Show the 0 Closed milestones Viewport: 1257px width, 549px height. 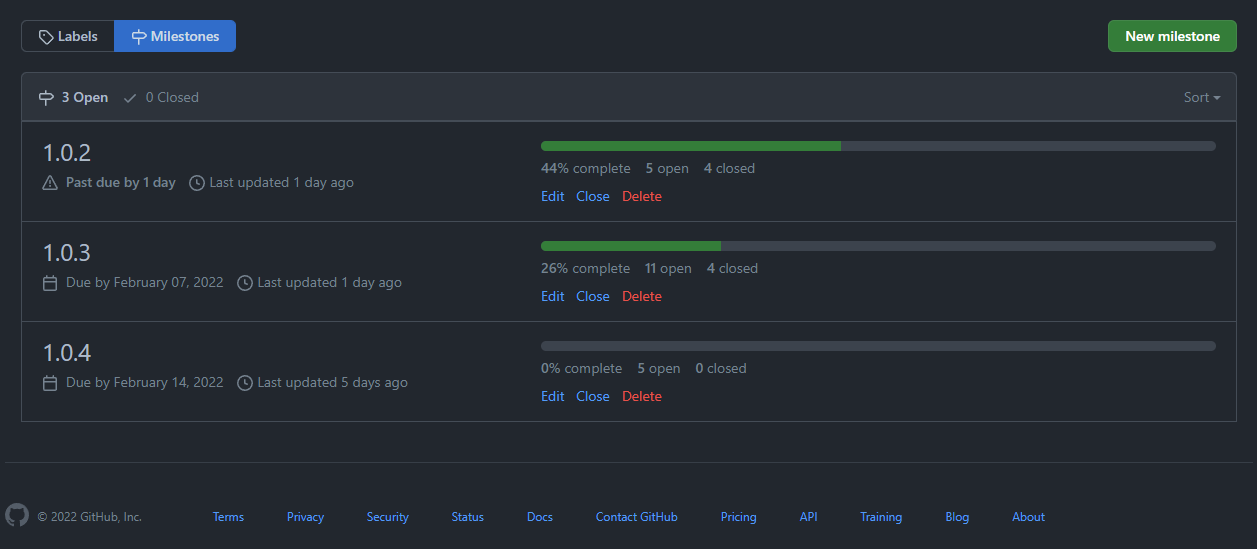(x=161, y=98)
